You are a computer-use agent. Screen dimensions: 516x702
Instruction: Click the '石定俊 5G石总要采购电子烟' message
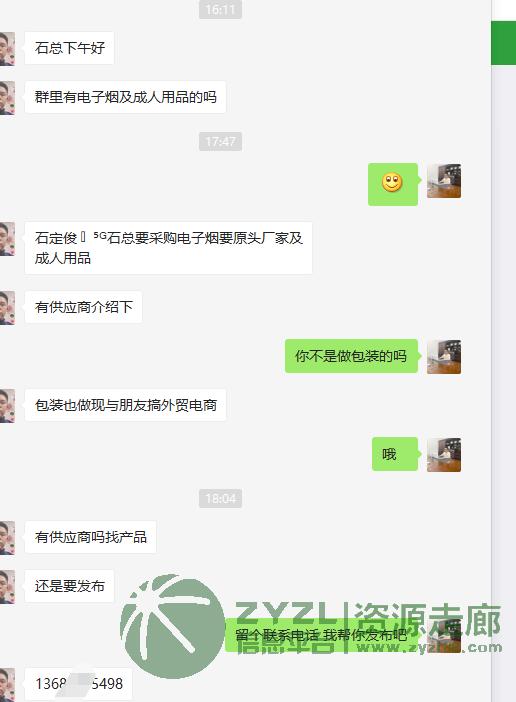[x=168, y=248]
